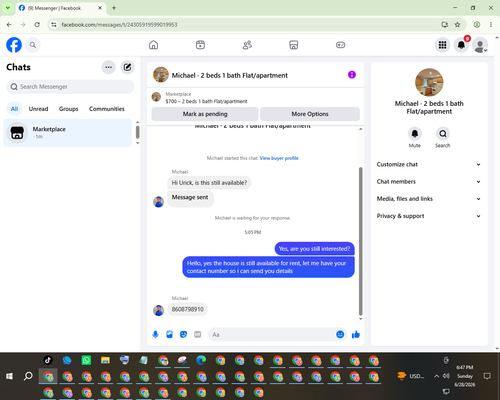The width and height of the screenshot is (500, 400).
Task: Click the Windows taskbar search icon
Action: (x=28, y=376)
